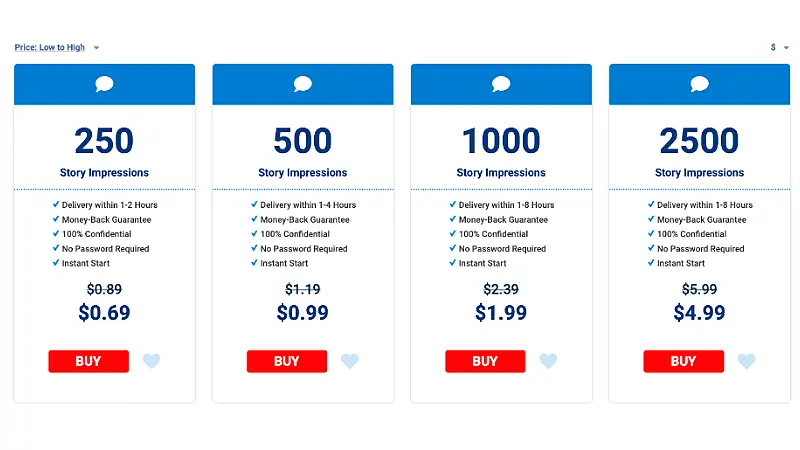The image size is (800, 450).
Task: Click the chat bubble icon on 500 card
Action: coord(302,84)
